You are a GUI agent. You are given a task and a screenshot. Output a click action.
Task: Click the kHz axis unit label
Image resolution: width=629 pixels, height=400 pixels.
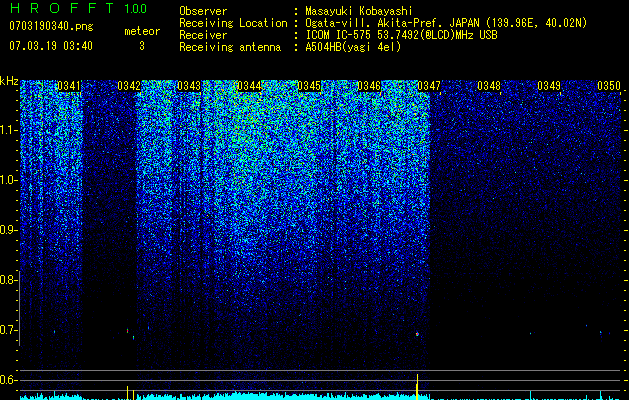point(9,81)
